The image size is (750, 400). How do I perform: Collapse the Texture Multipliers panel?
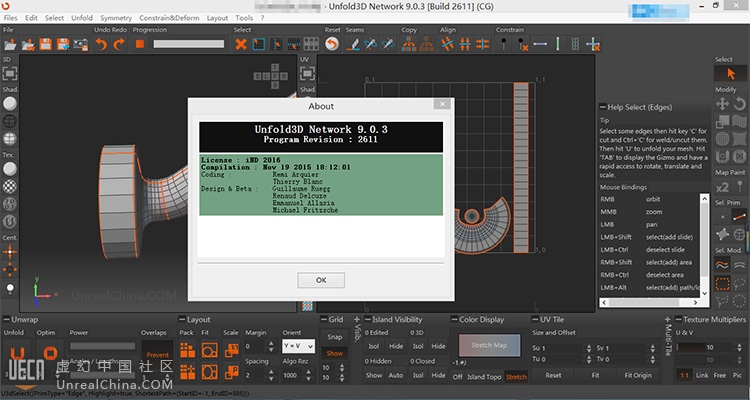[678, 319]
